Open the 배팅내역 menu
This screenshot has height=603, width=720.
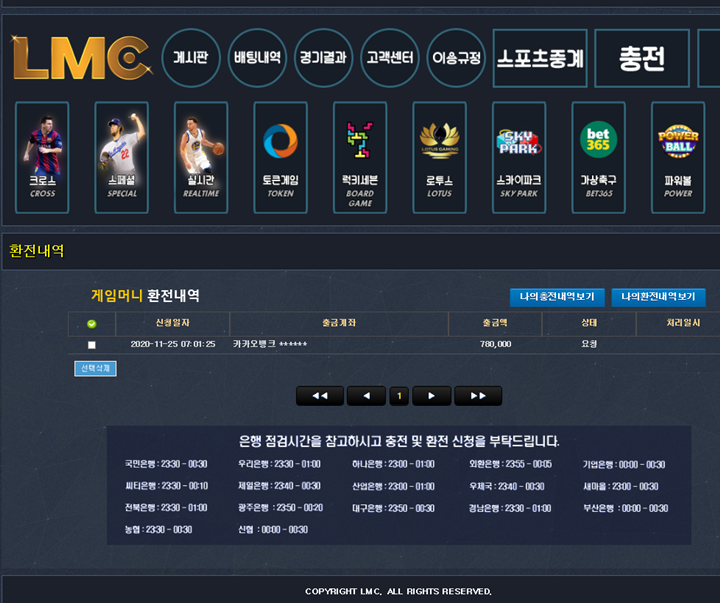coord(257,58)
